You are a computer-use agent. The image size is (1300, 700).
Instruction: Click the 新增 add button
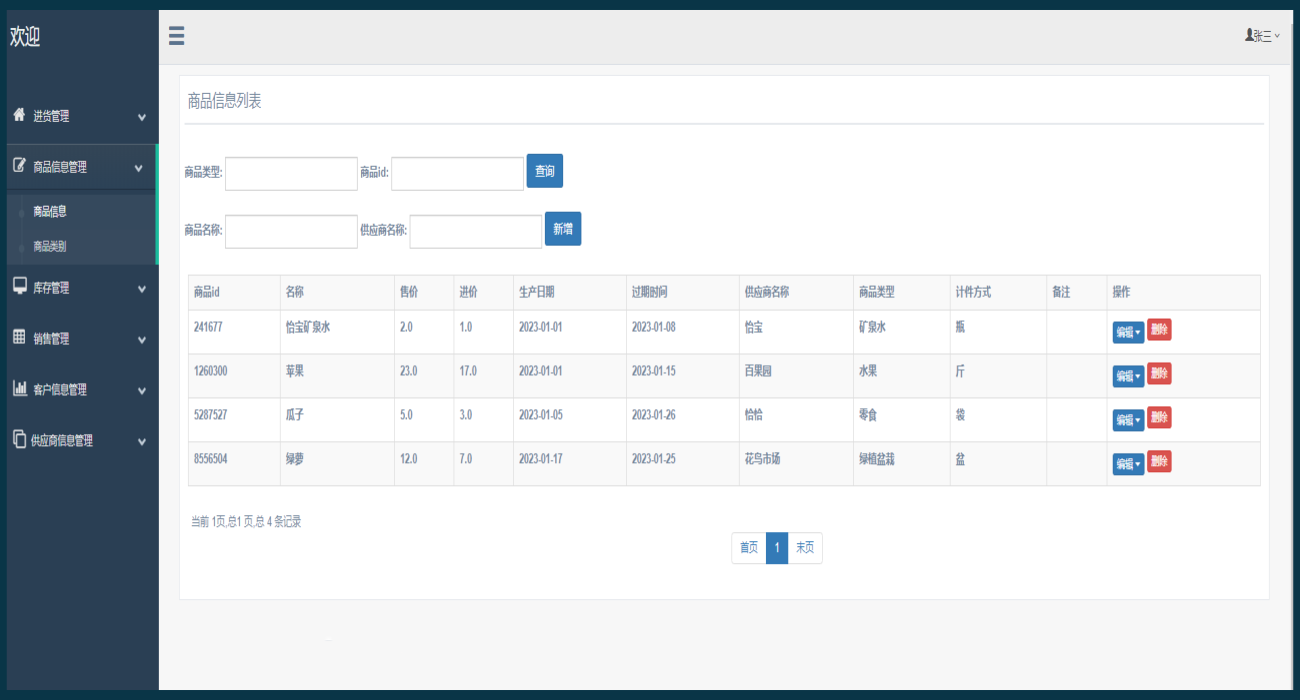(x=563, y=228)
